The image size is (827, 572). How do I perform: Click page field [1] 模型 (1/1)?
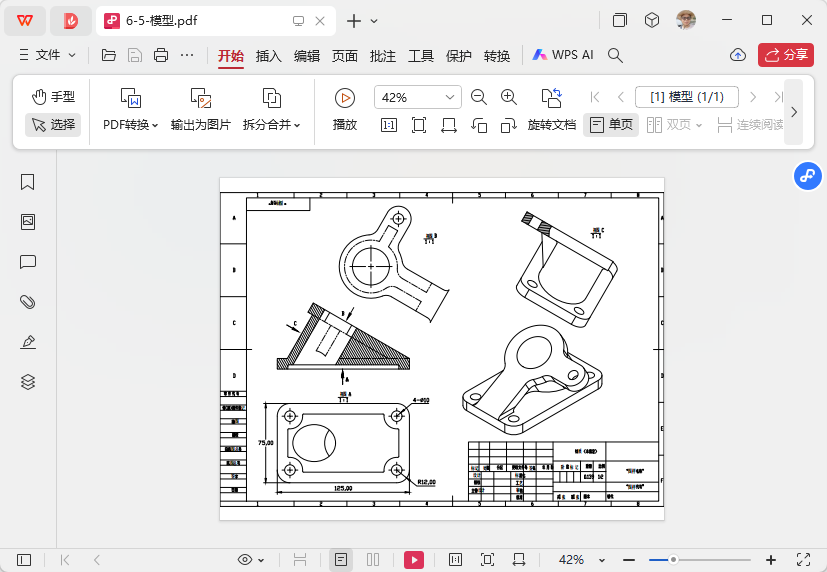(687, 97)
